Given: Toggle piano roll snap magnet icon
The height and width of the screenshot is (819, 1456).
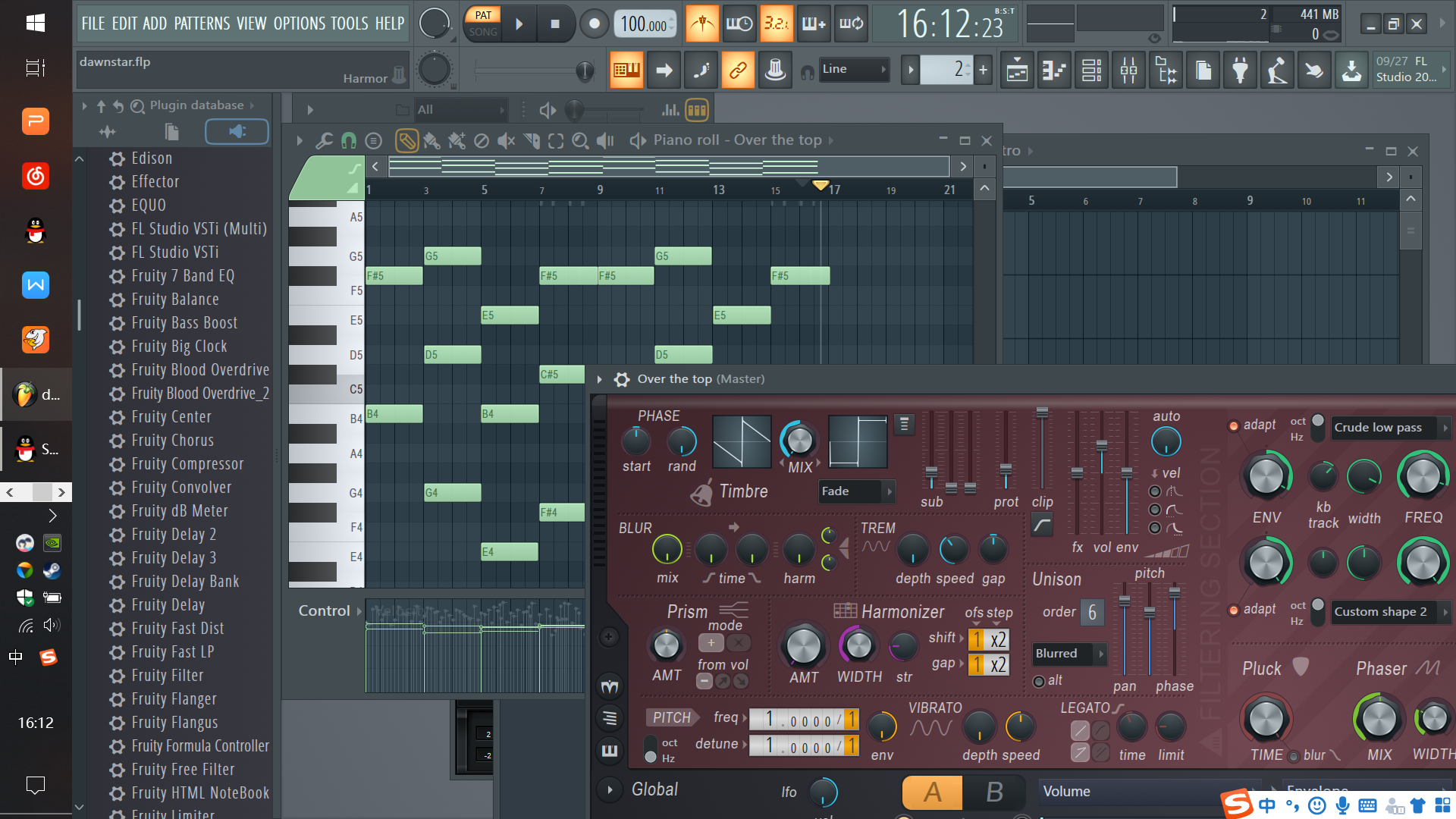Looking at the screenshot, I should 349,140.
